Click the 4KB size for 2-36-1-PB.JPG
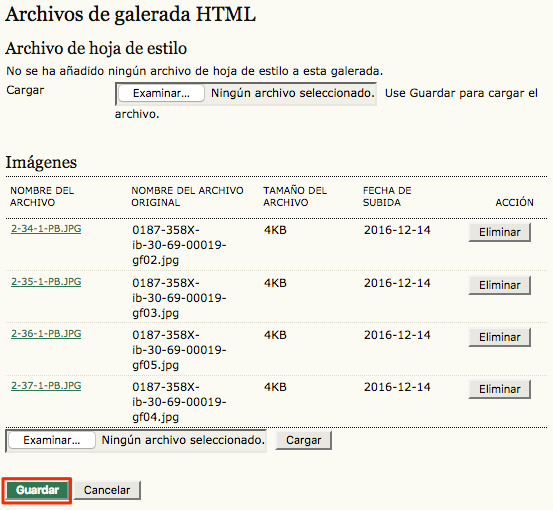 coord(275,335)
